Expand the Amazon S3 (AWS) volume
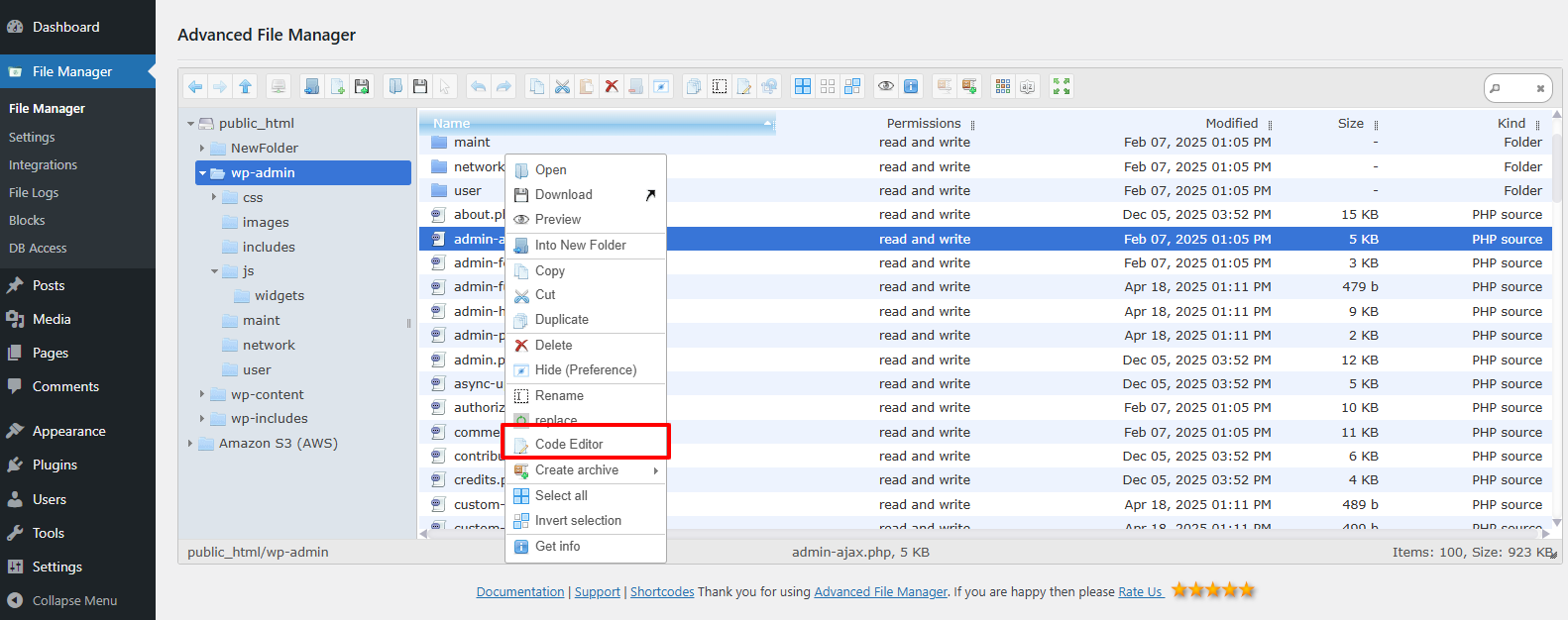The height and width of the screenshot is (620, 1568). point(190,444)
